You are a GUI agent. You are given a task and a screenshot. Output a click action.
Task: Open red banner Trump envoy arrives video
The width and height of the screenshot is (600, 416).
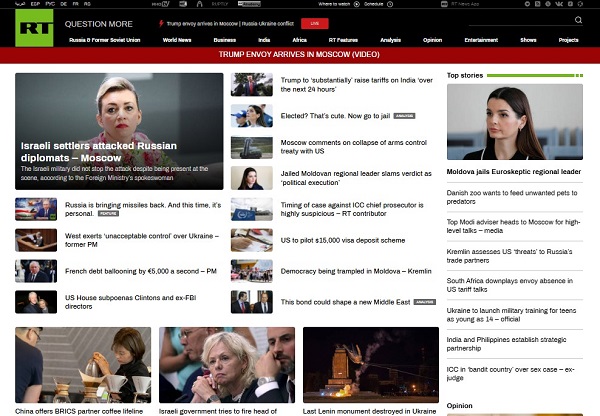[299, 55]
